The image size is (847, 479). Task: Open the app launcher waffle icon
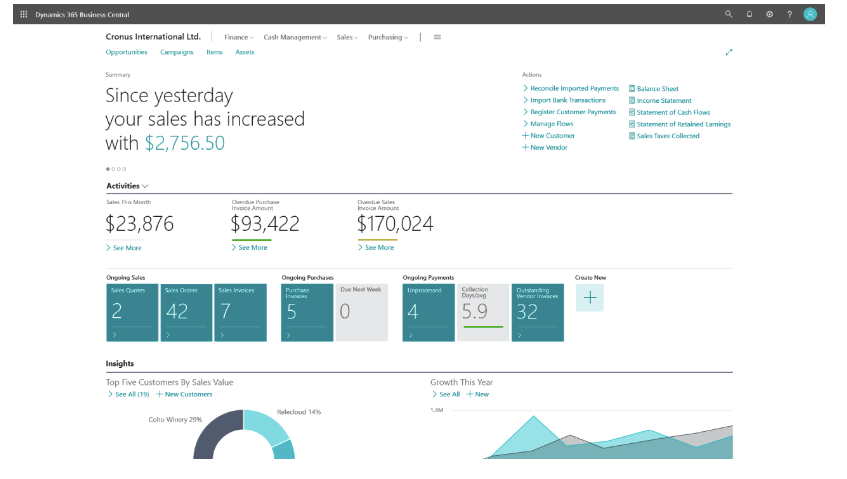pos(24,15)
